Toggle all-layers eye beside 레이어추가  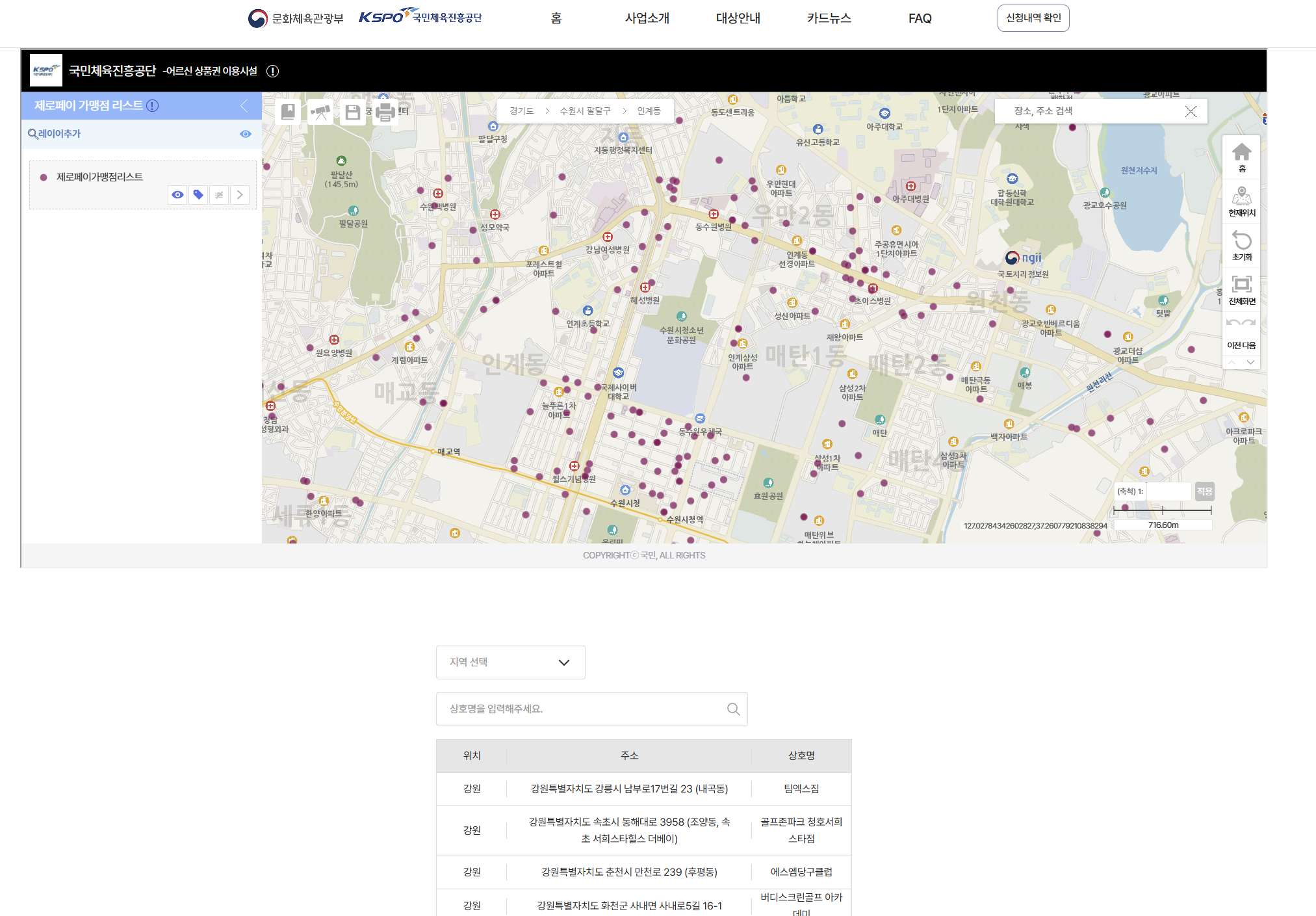[x=245, y=134]
